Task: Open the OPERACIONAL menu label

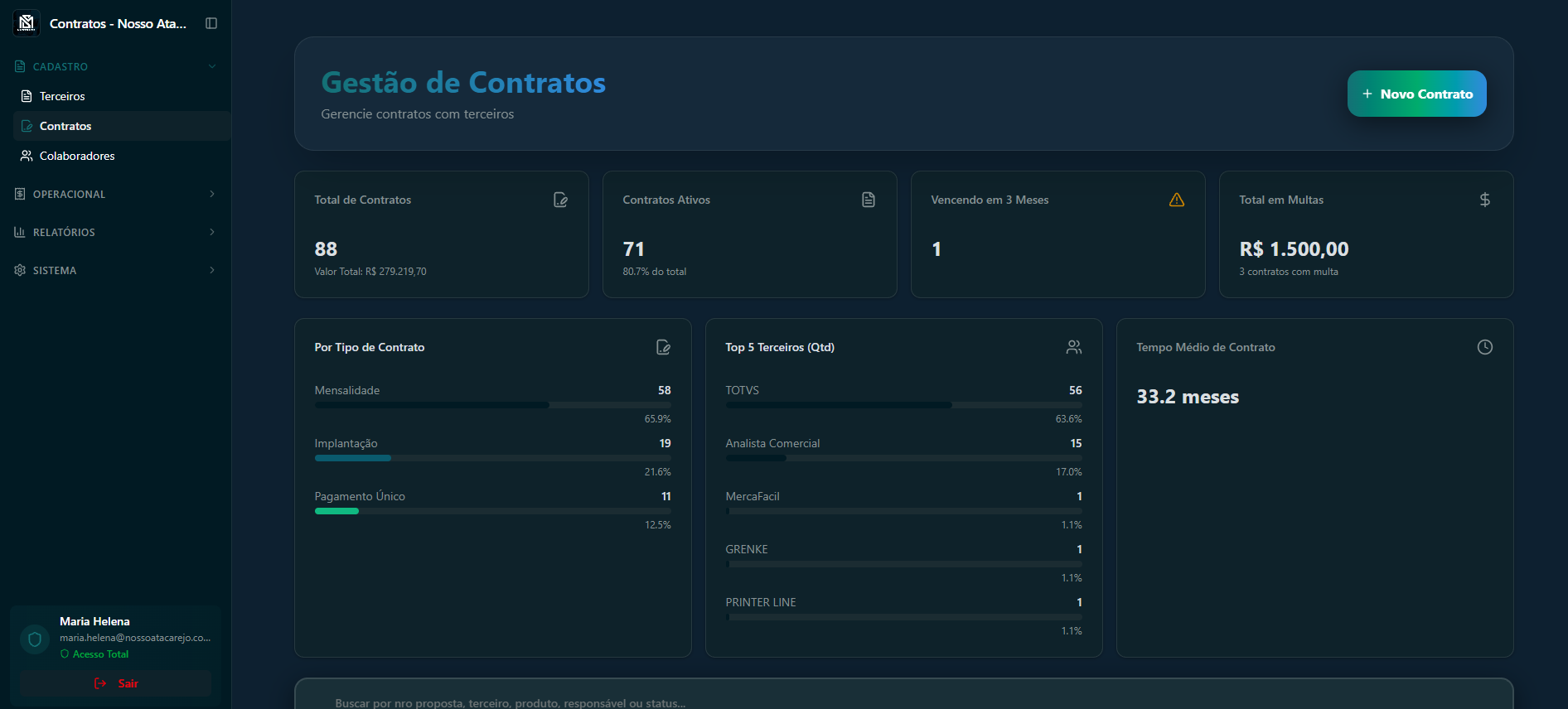Action: [70, 195]
